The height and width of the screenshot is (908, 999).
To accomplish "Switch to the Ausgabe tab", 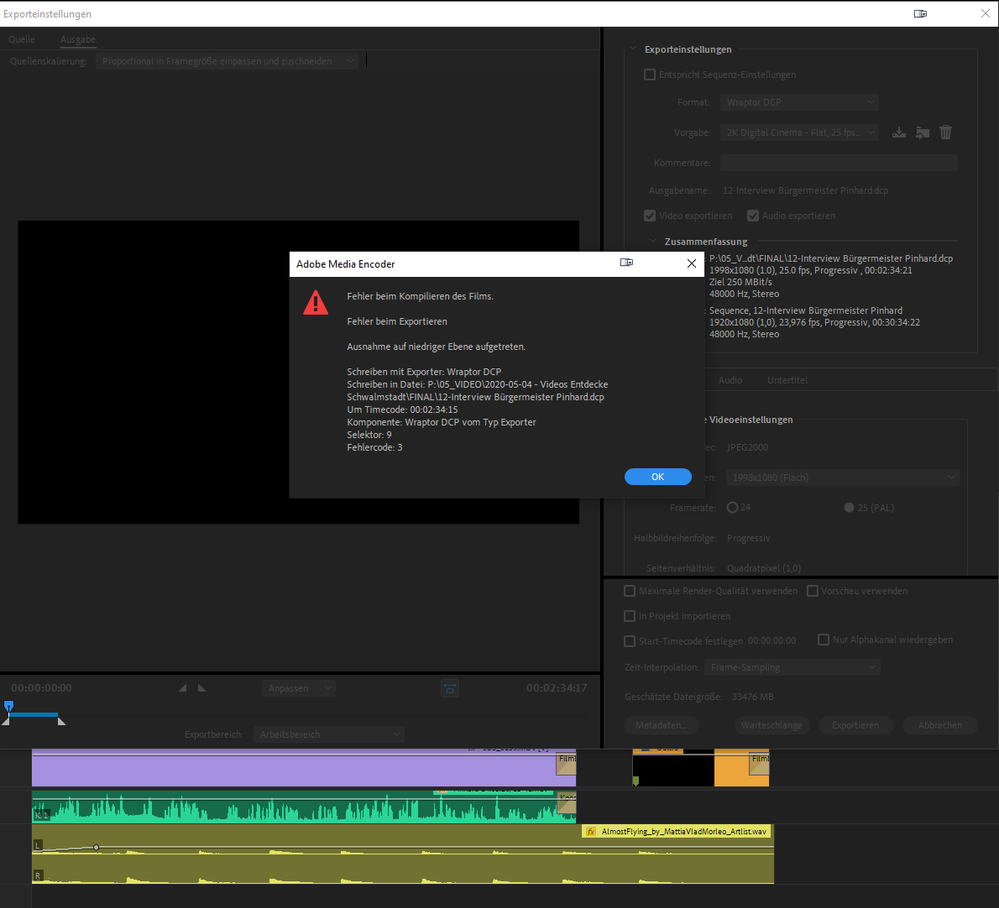I will pyautogui.click(x=78, y=39).
